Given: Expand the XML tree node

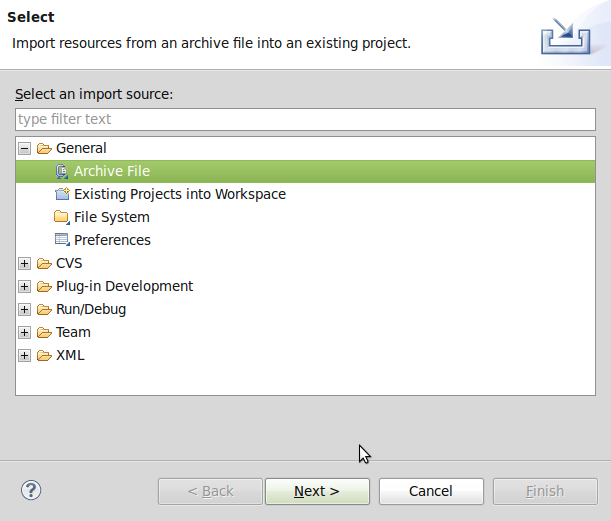Looking at the screenshot, I should [x=25, y=355].
